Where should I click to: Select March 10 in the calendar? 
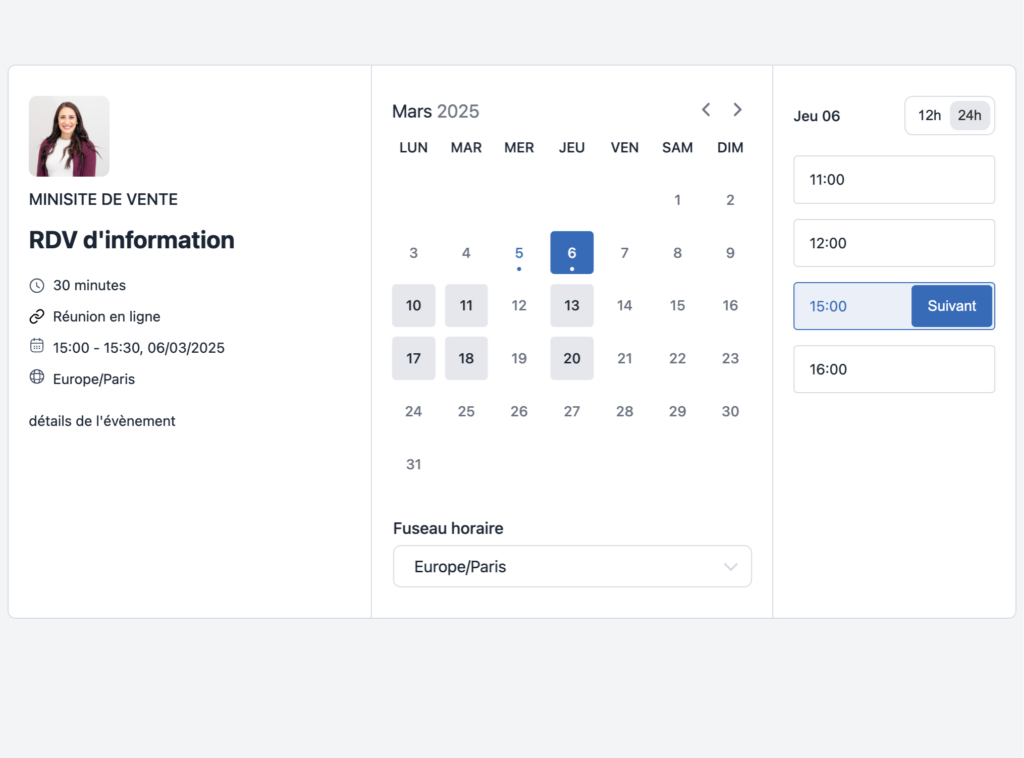pyautogui.click(x=413, y=306)
